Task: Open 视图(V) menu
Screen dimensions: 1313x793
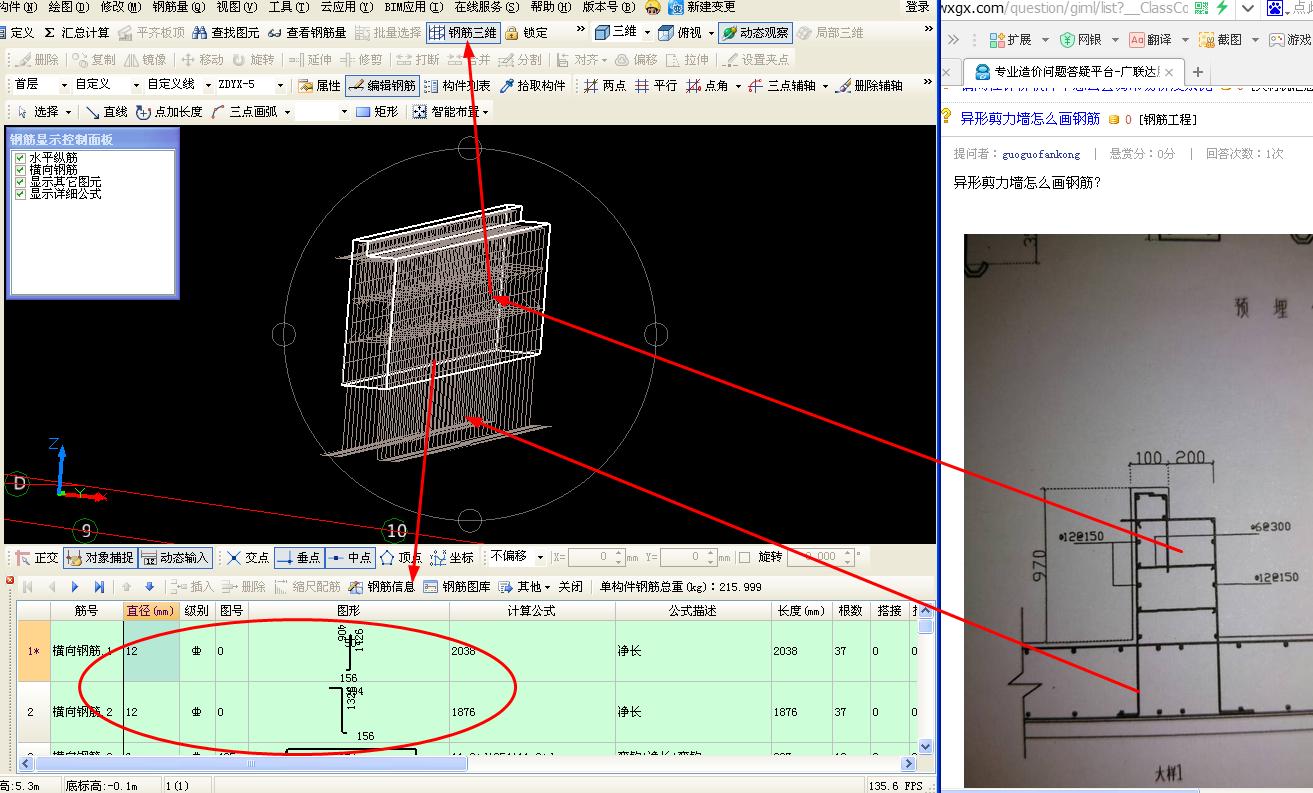Action: 235,7
